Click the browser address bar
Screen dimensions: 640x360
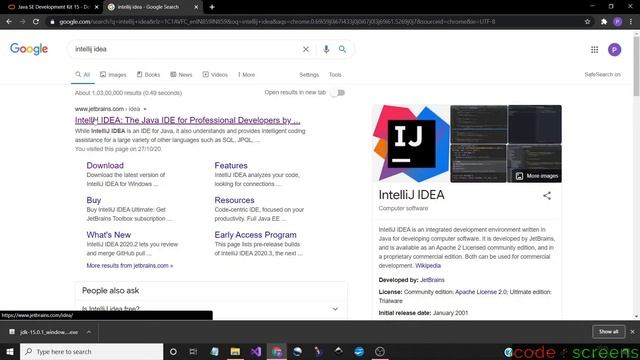click(x=314, y=22)
